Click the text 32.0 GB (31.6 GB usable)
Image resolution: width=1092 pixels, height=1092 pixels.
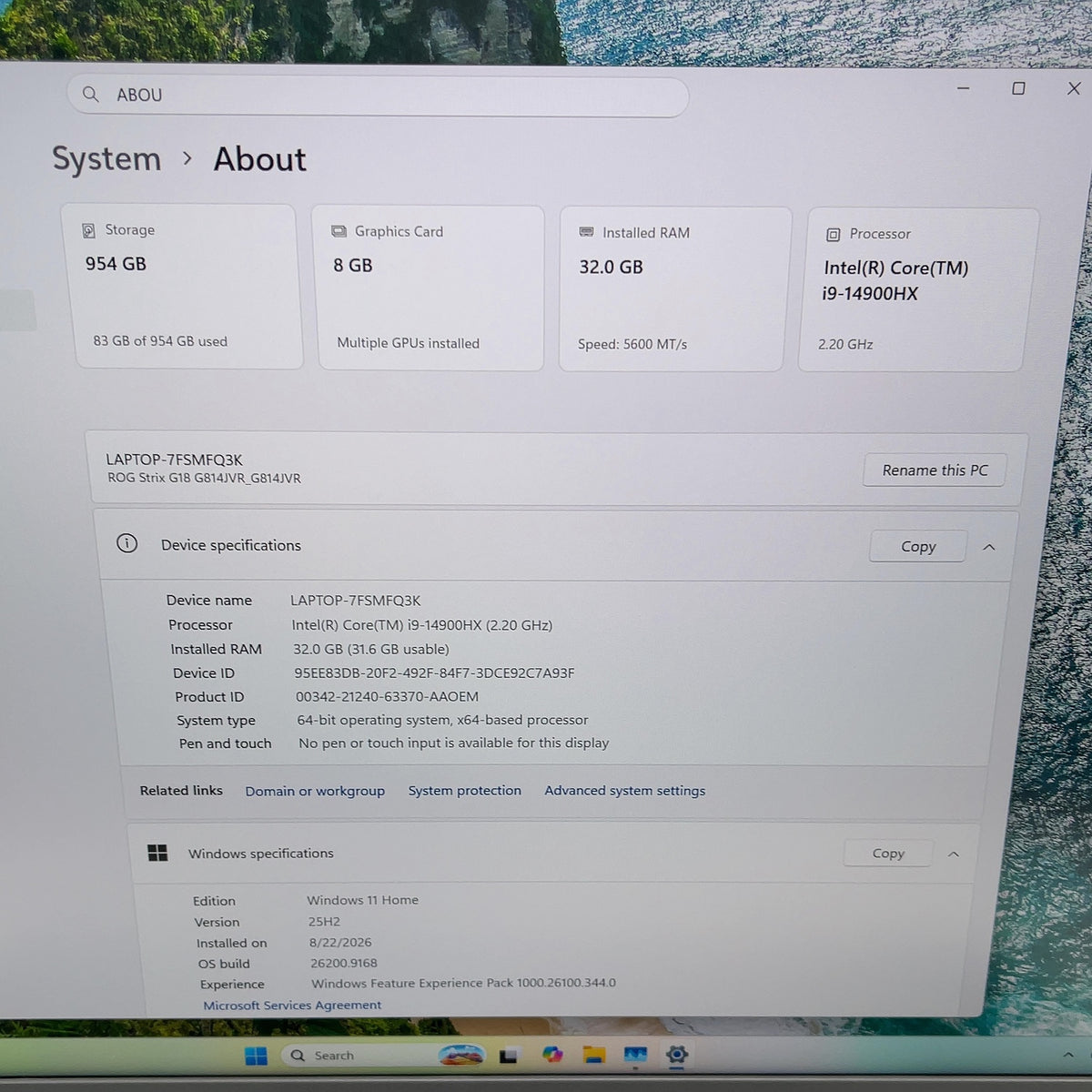click(371, 649)
